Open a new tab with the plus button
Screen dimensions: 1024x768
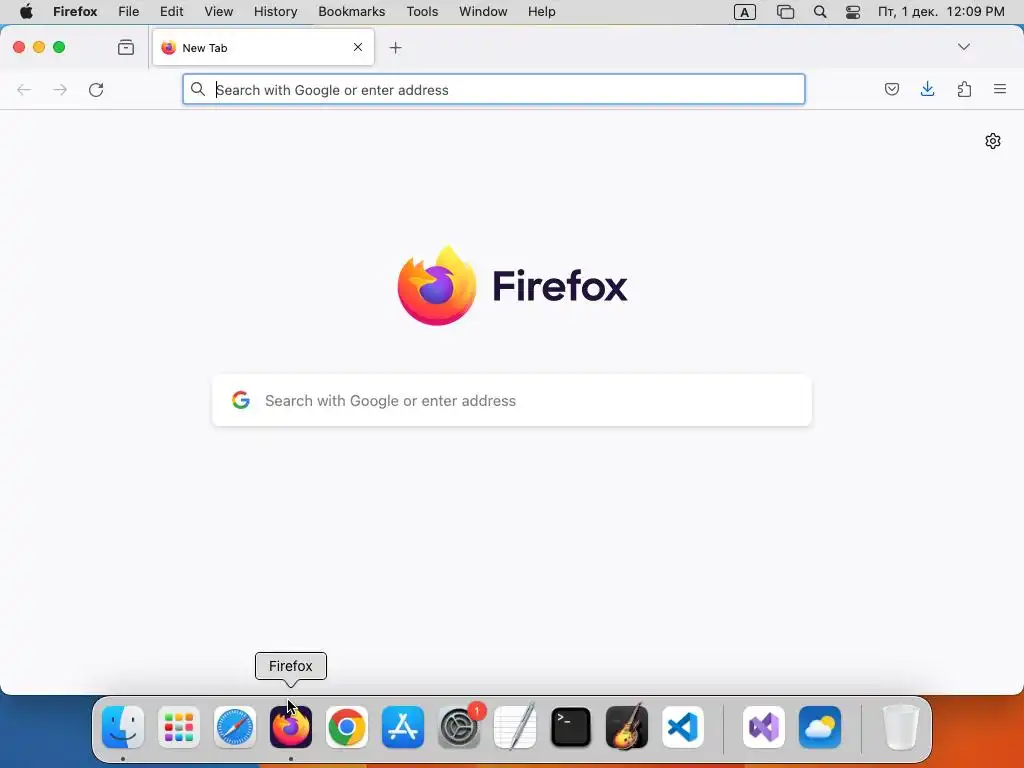point(395,48)
